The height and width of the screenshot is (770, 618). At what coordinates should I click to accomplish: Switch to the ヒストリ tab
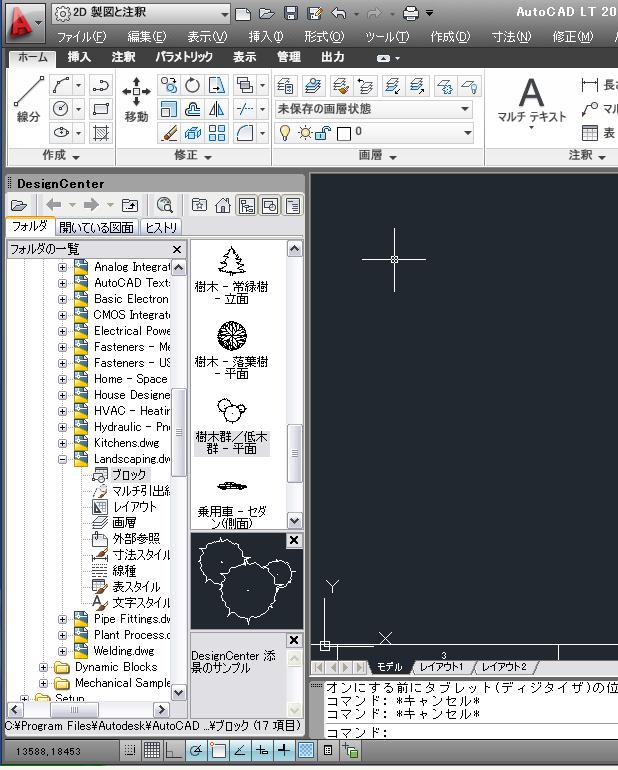(161, 227)
